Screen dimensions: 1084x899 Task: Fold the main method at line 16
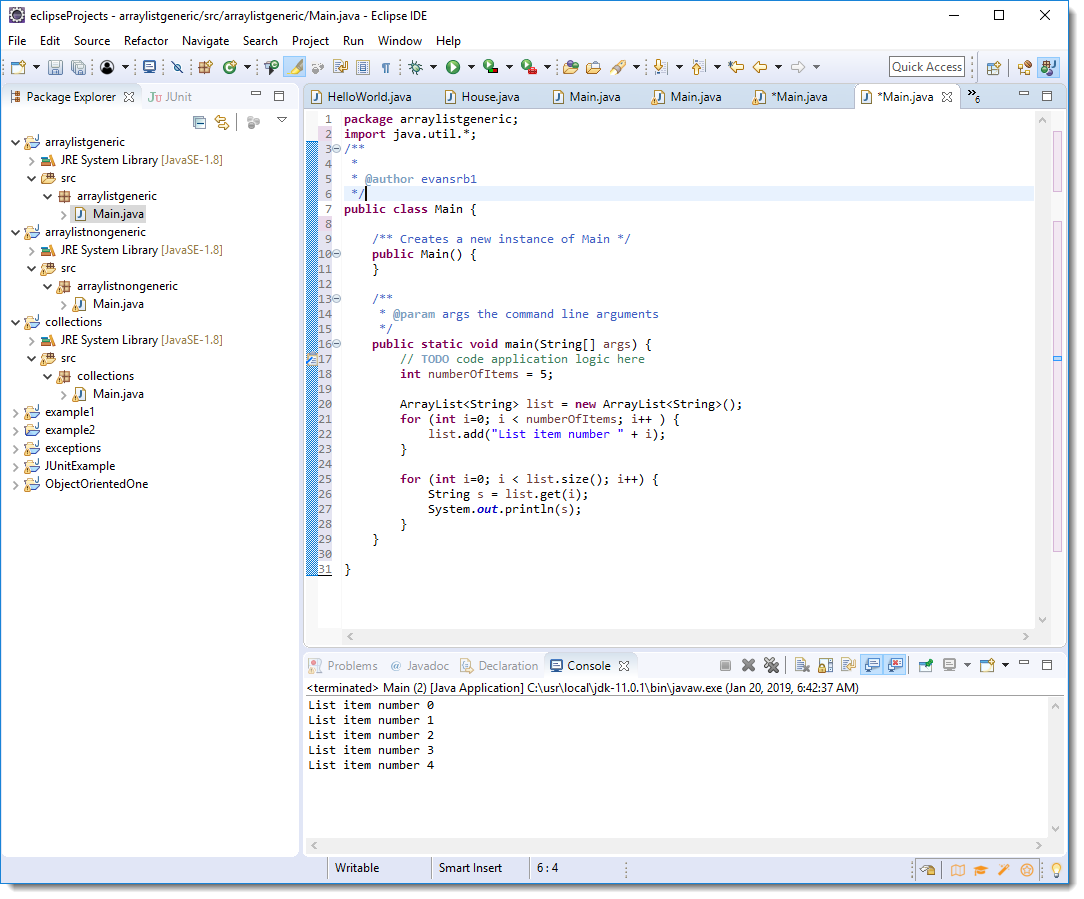(337, 344)
